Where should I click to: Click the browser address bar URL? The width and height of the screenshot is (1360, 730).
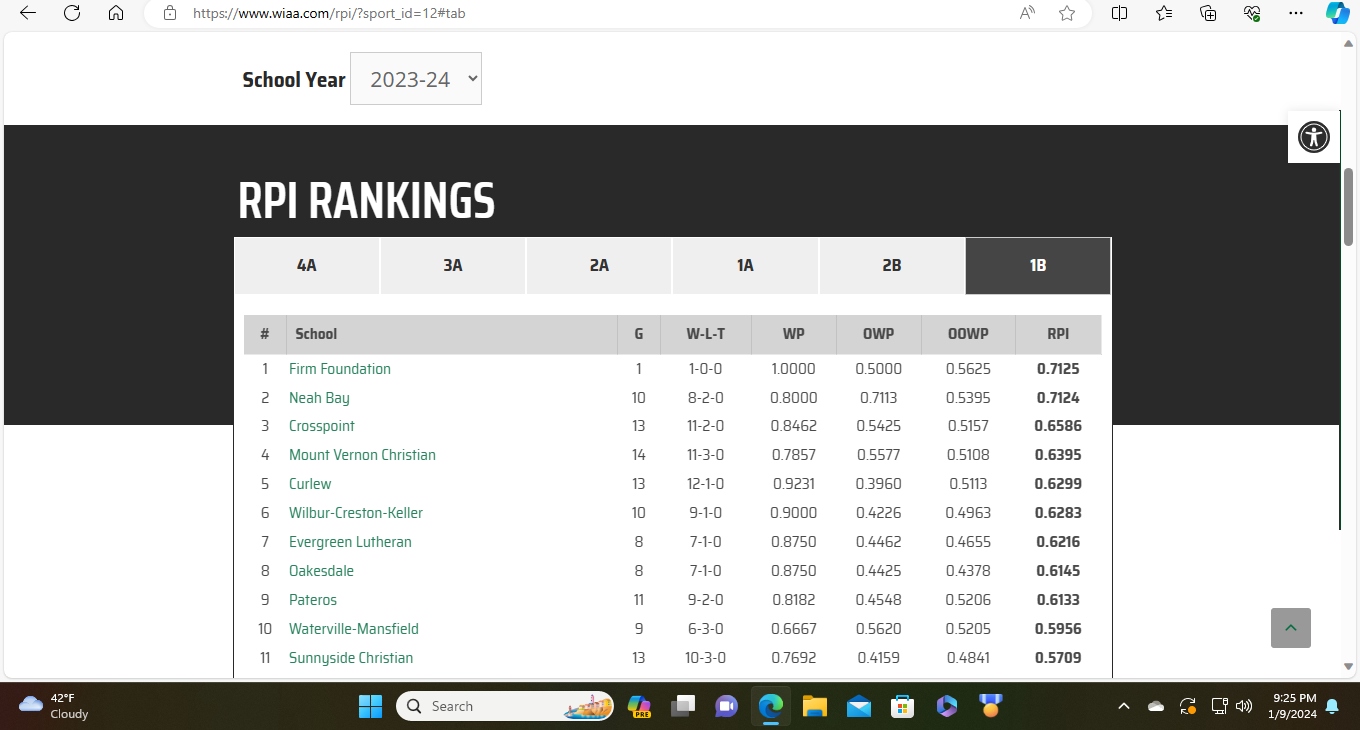tap(328, 14)
